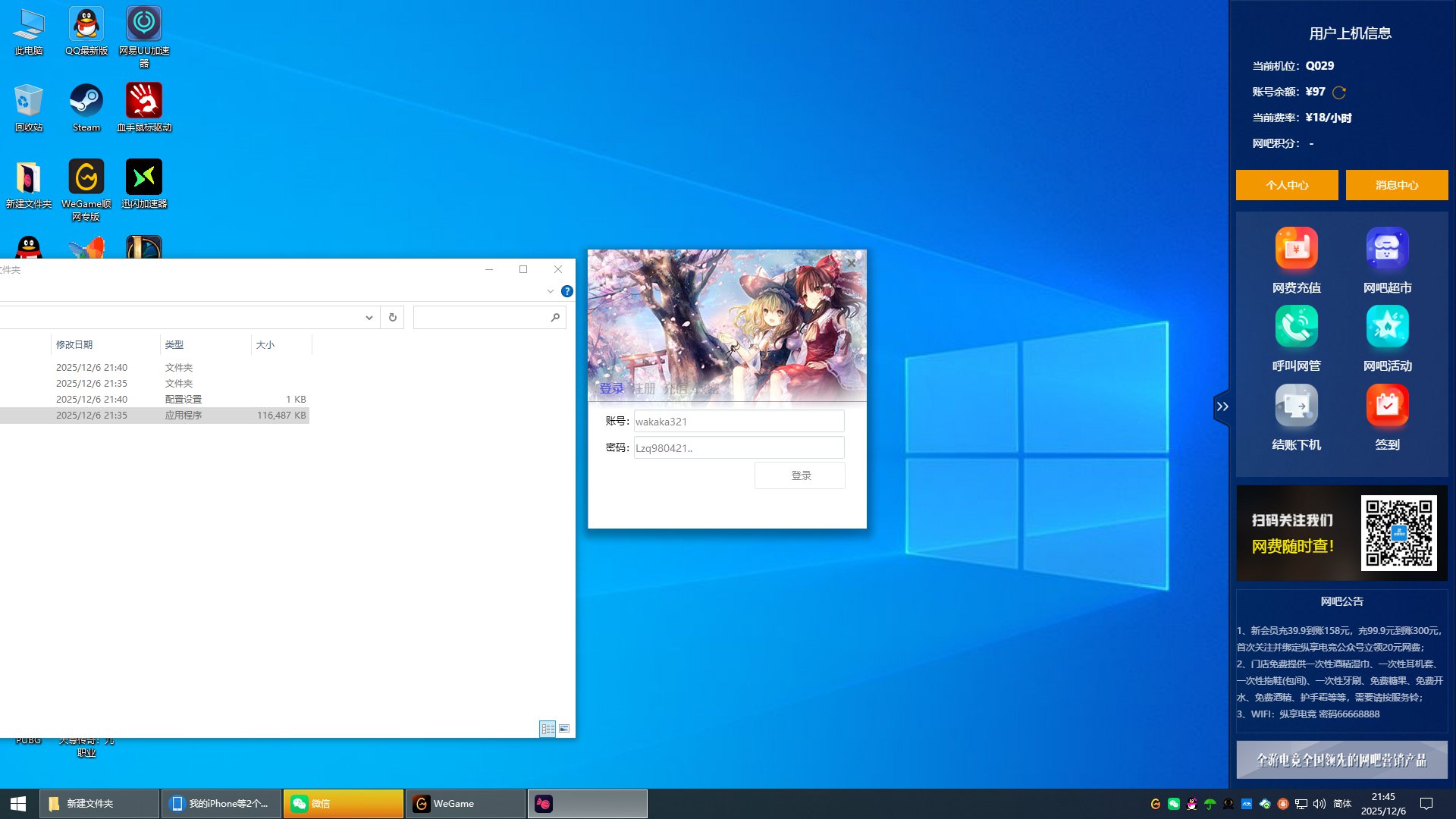Switch to the 注册 register tab

644,389
